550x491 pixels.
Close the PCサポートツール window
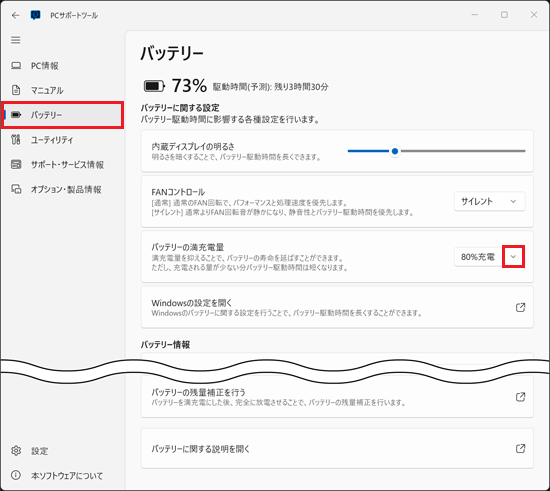point(534,15)
